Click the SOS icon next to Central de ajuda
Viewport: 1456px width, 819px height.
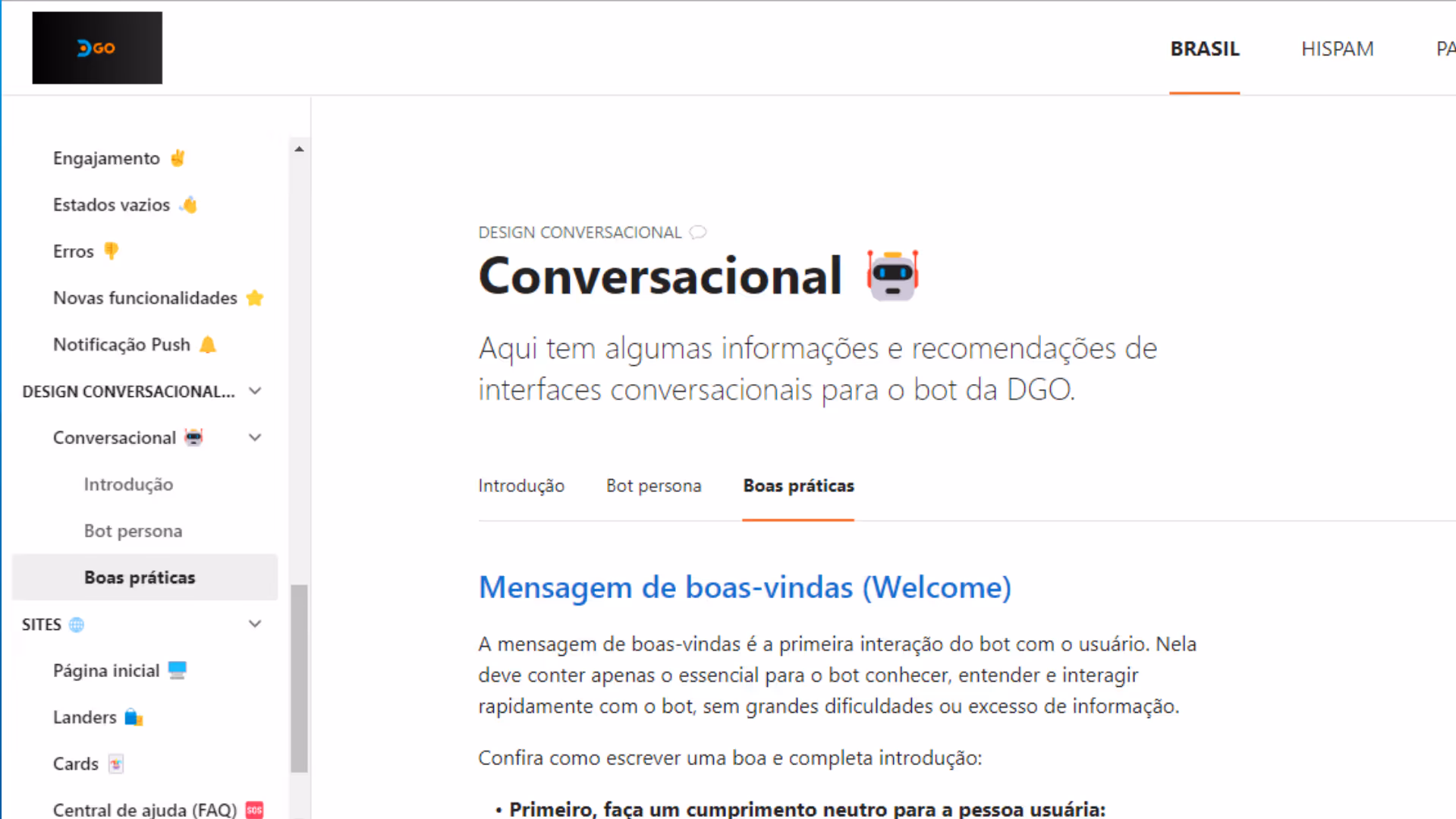pyautogui.click(x=254, y=810)
